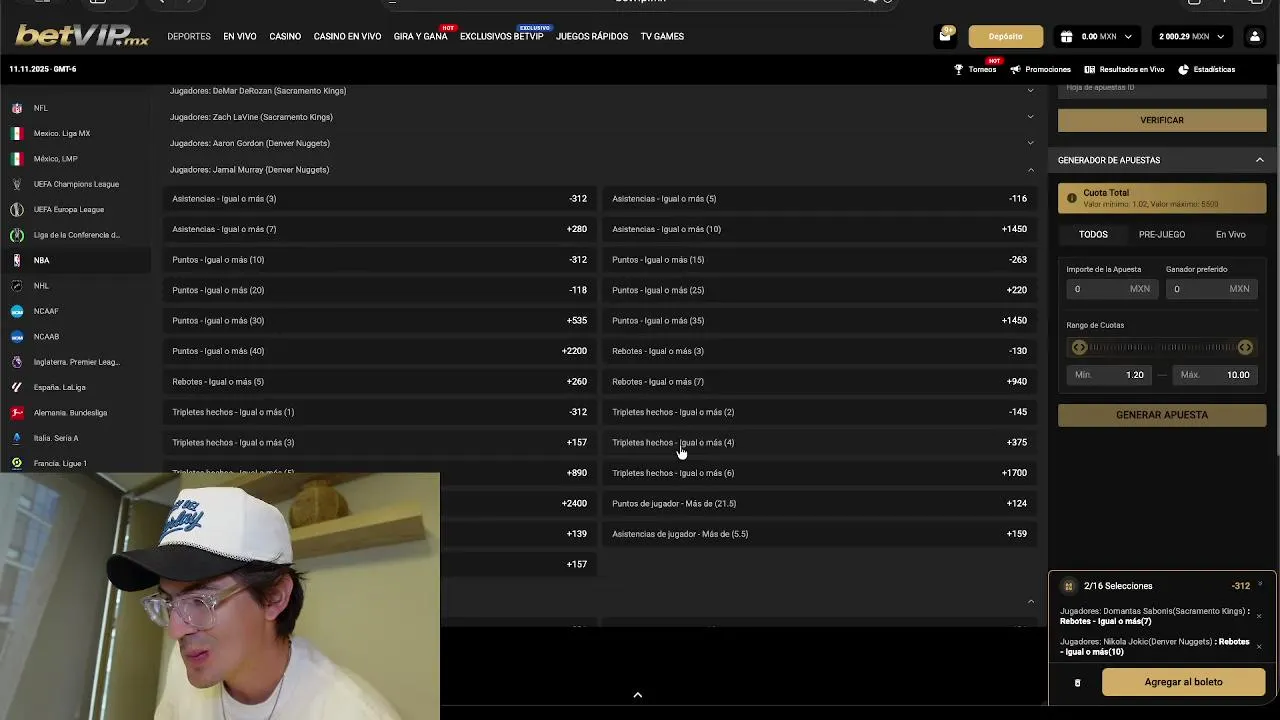Image resolution: width=1280 pixels, height=720 pixels.
Task: Open the betVIP.mx logo home link
Action: (x=82, y=36)
